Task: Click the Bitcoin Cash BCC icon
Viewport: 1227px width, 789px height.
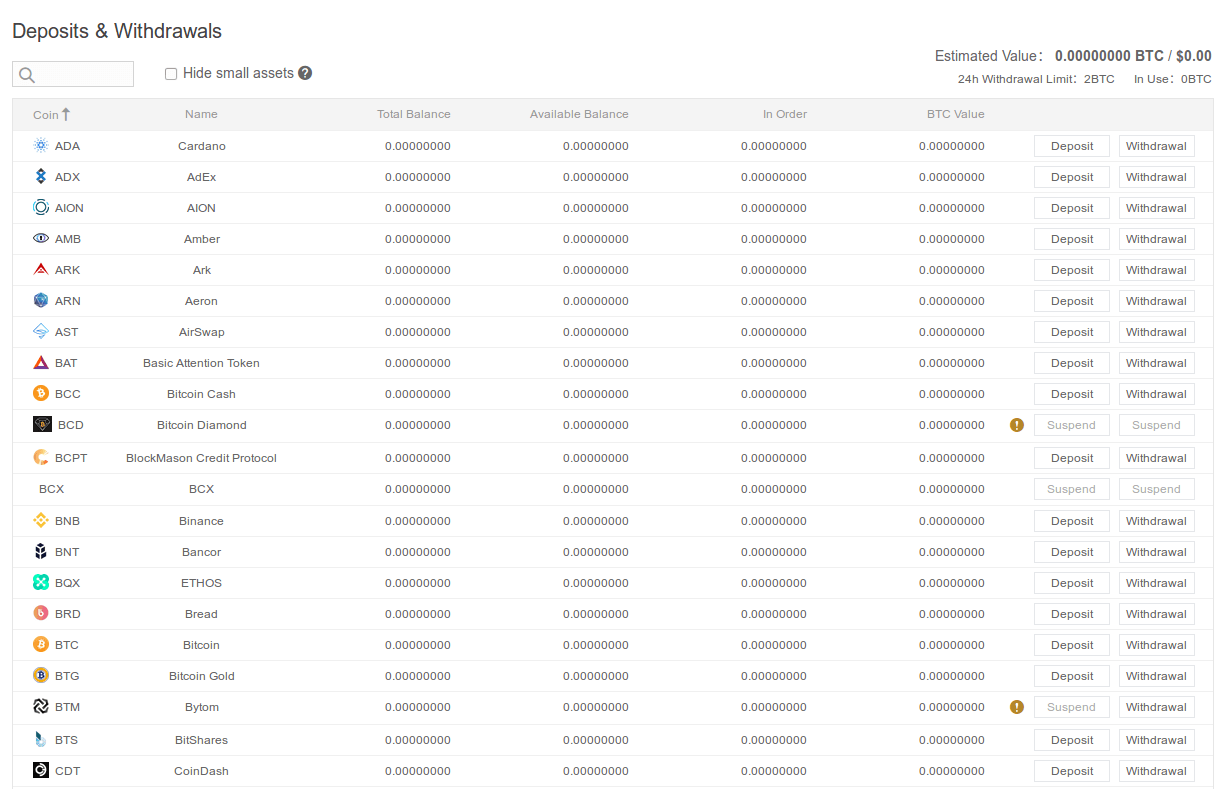Action: point(41,394)
